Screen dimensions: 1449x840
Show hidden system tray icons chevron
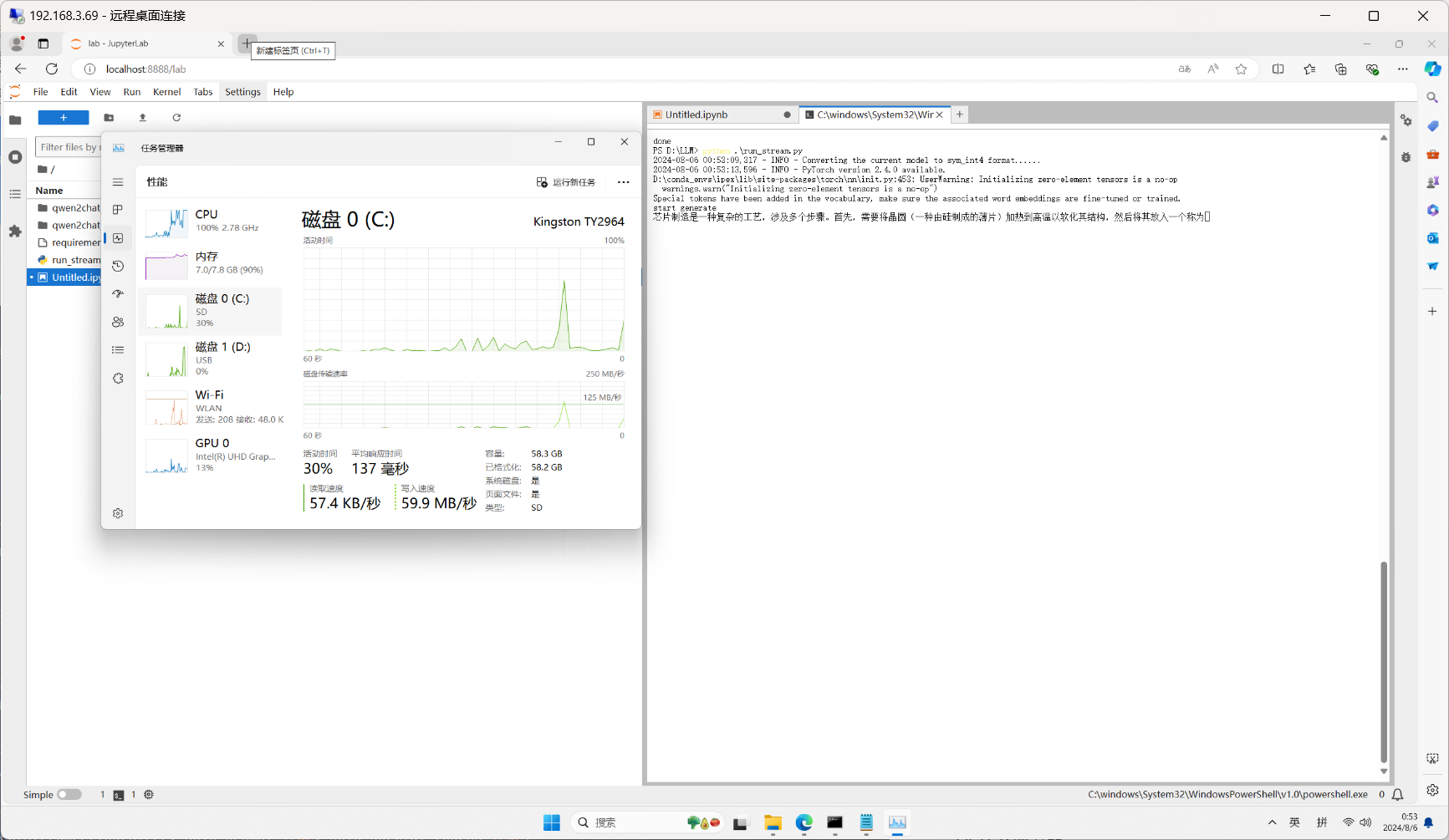coord(1272,822)
